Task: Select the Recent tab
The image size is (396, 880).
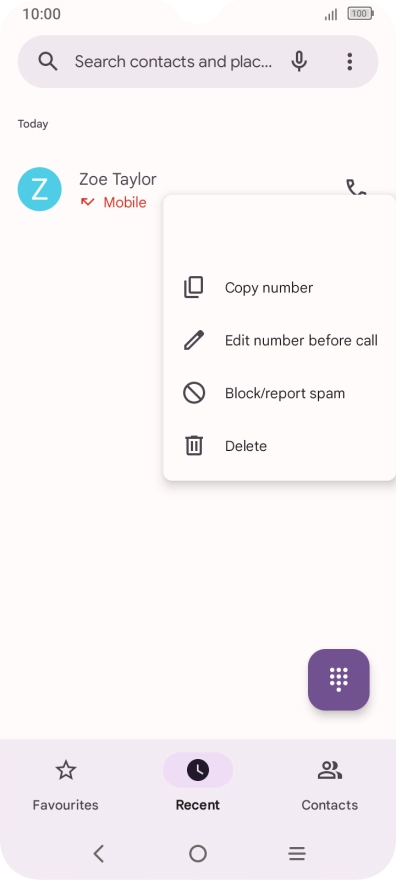Action: click(198, 785)
